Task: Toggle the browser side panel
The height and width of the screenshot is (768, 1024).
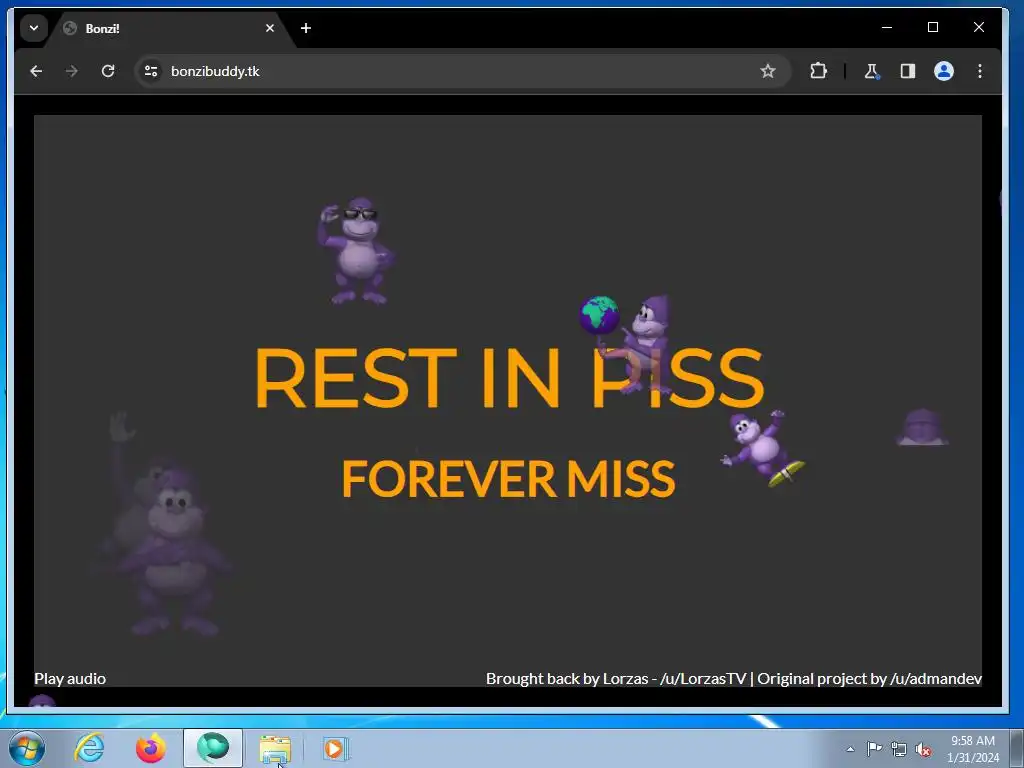Action: pos(907,71)
